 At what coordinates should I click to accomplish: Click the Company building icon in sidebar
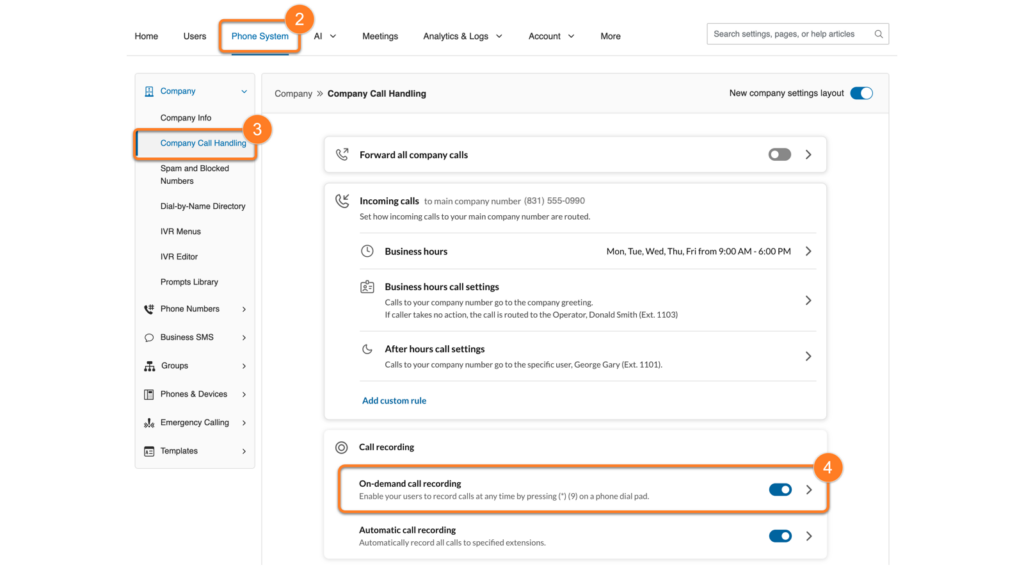click(x=149, y=91)
